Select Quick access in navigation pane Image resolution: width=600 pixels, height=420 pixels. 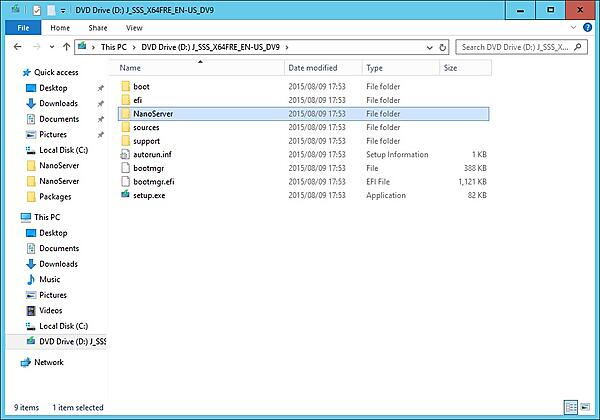(x=56, y=72)
